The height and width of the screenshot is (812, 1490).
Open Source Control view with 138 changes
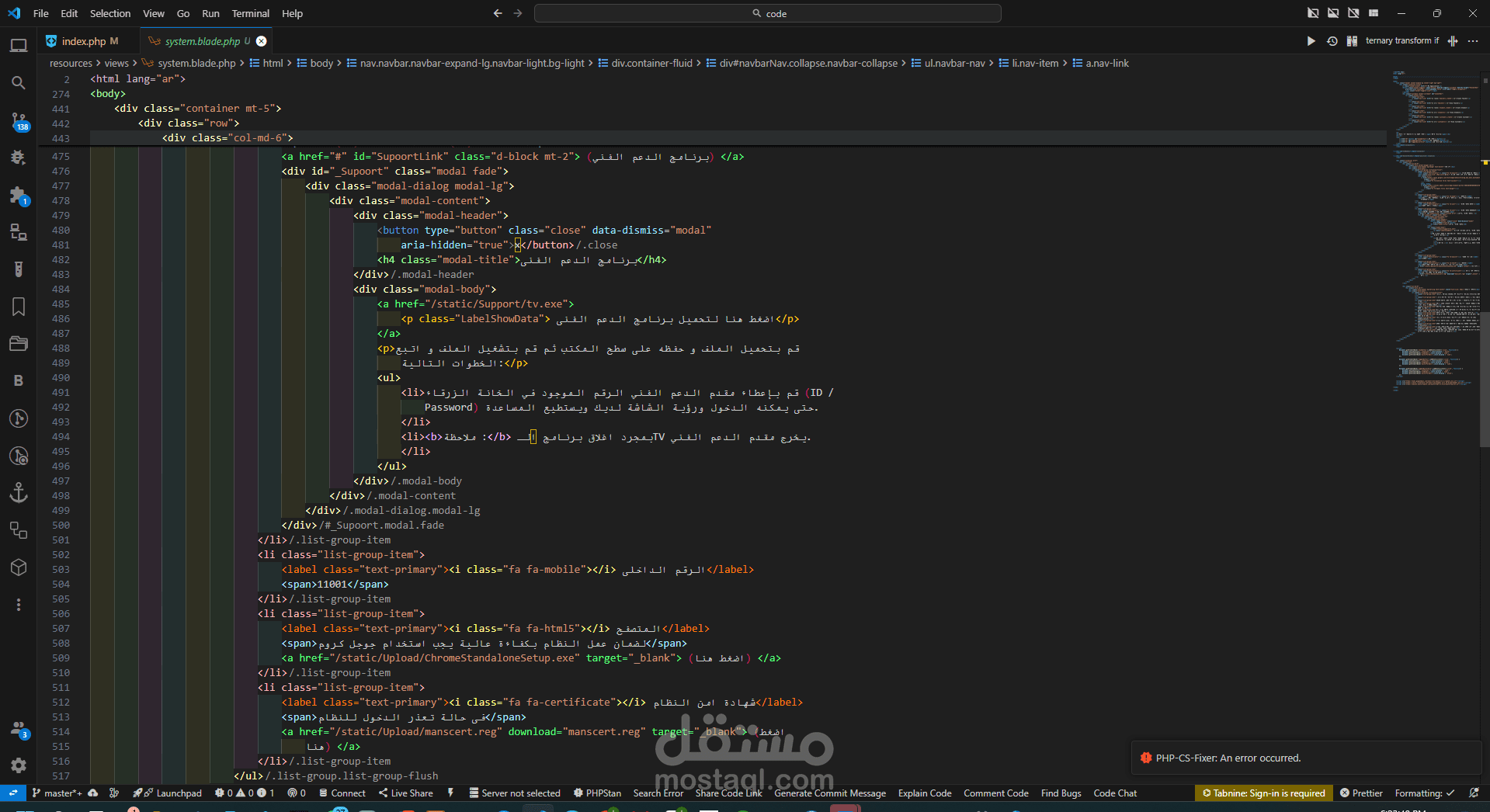pyautogui.click(x=19, y=120)
